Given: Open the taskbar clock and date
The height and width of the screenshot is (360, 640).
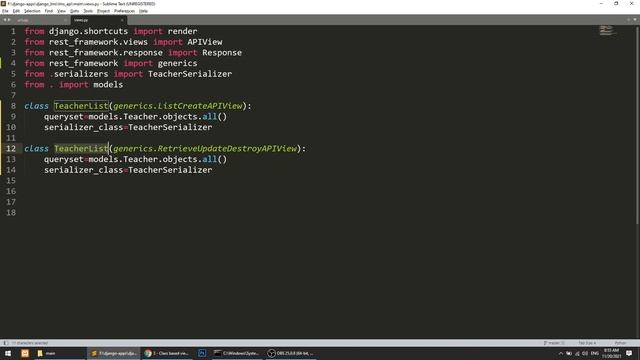Looking at the screenshot, I should tap(611, 353).
